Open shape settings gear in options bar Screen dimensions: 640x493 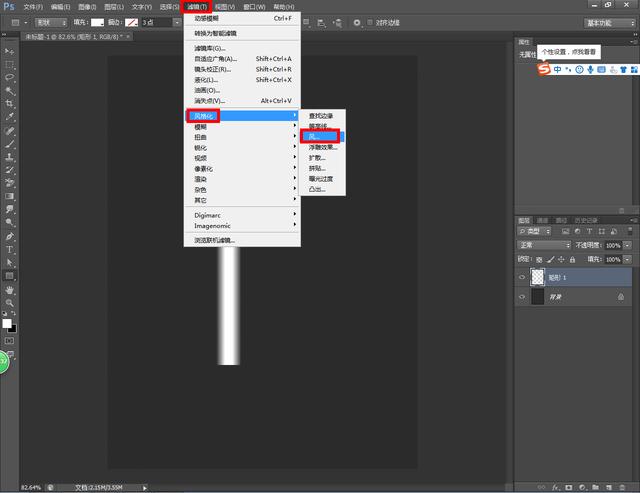[x=357, y=23]
